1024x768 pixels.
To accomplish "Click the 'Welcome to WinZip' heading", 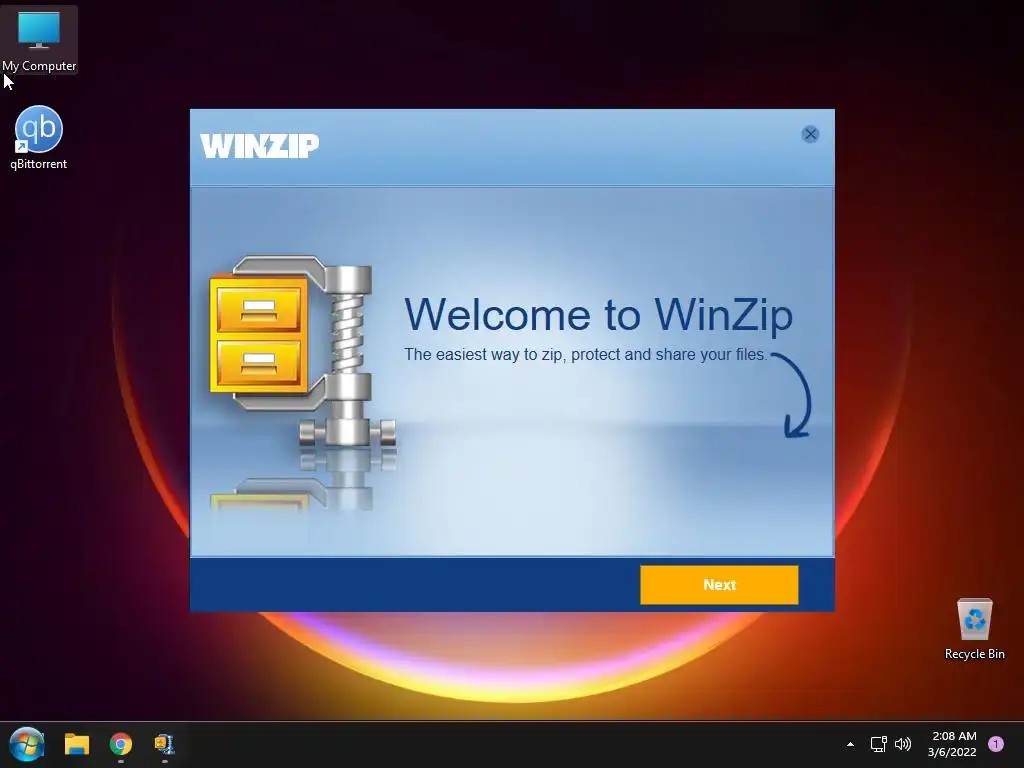I will pos(598,315).
